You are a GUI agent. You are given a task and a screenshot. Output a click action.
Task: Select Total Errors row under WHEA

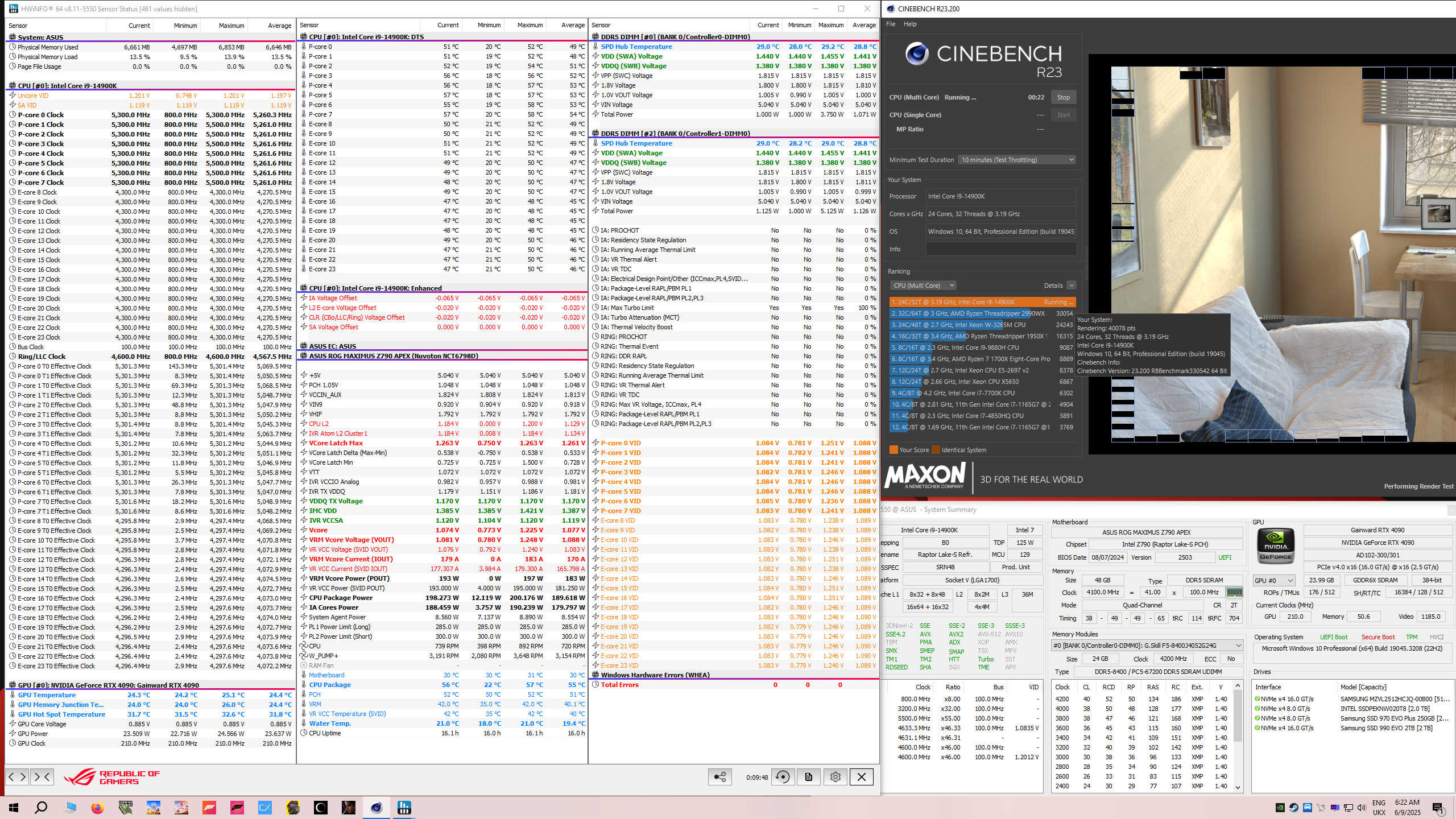734,685
